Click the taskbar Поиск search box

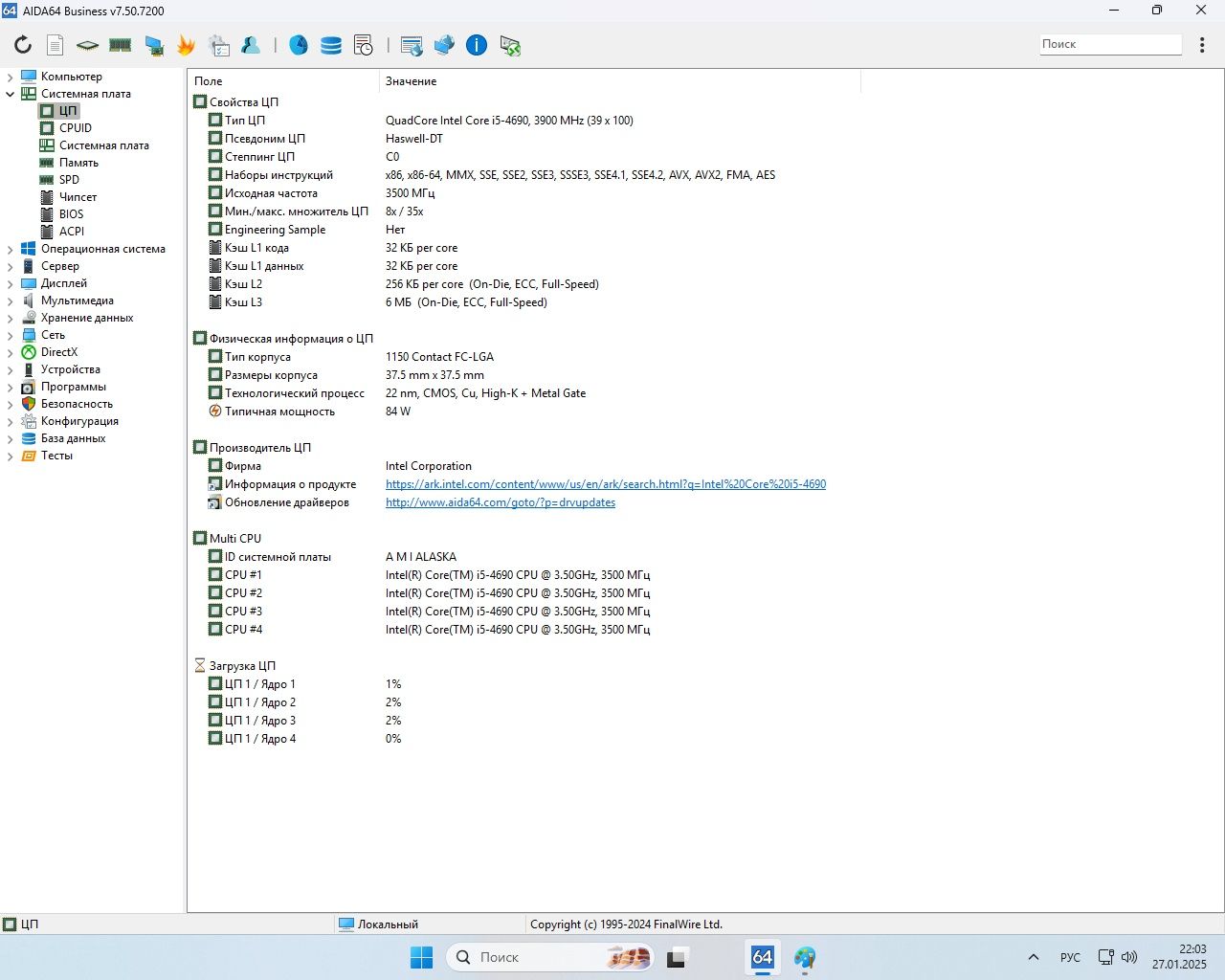point(551,957)
